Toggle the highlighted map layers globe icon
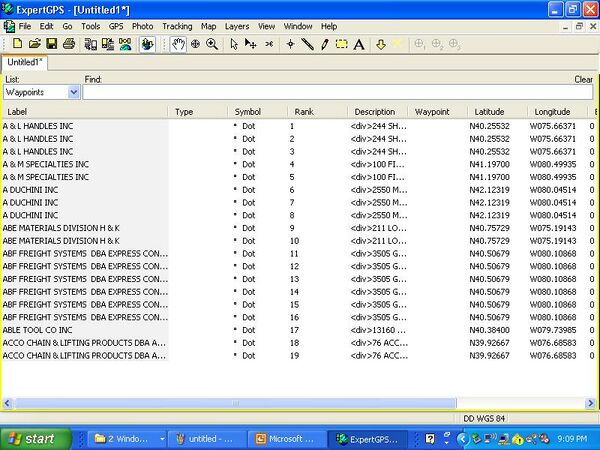600x450 pixels. 147,44
